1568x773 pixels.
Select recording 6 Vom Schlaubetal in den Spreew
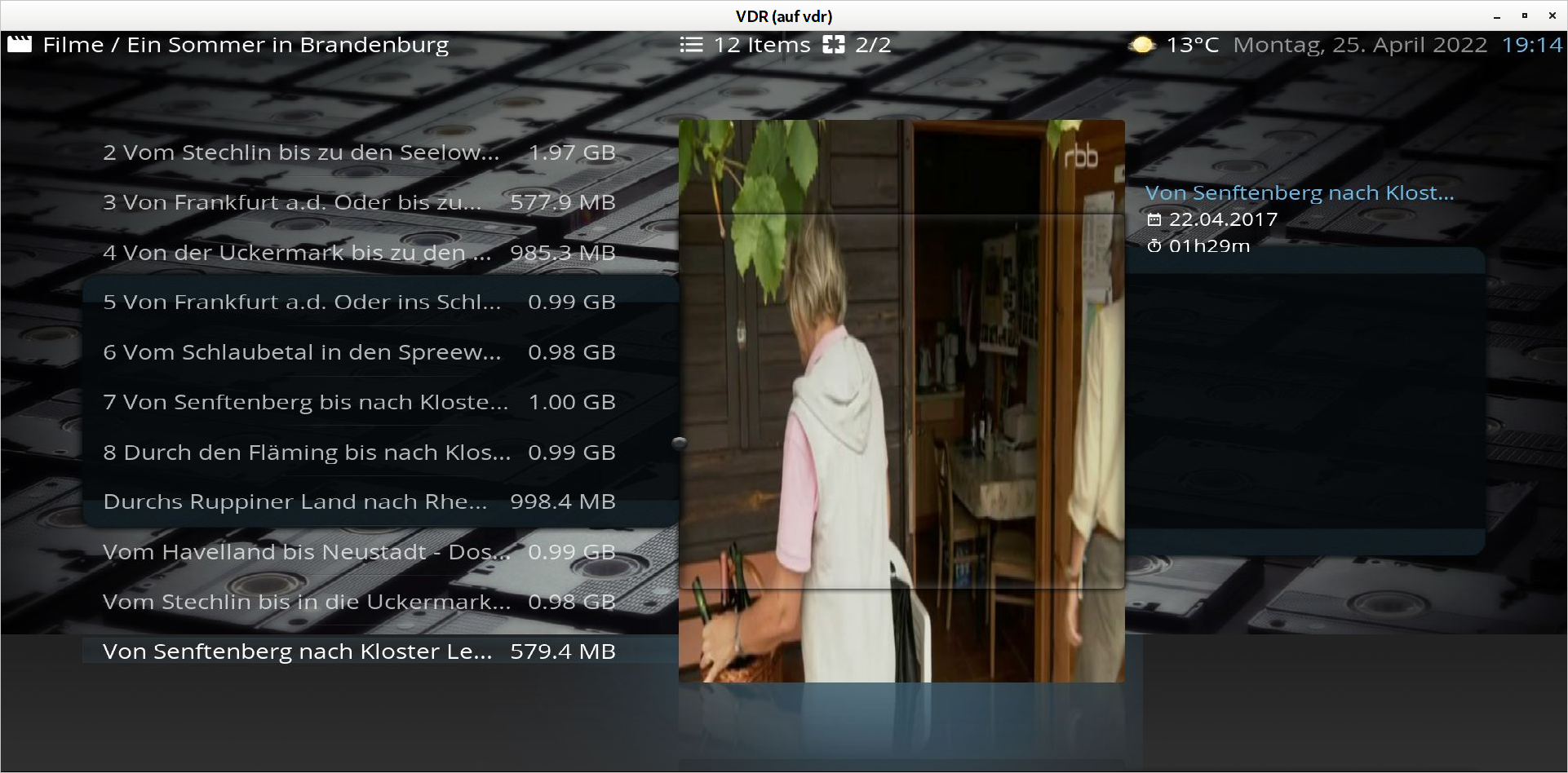coord(359,352)
